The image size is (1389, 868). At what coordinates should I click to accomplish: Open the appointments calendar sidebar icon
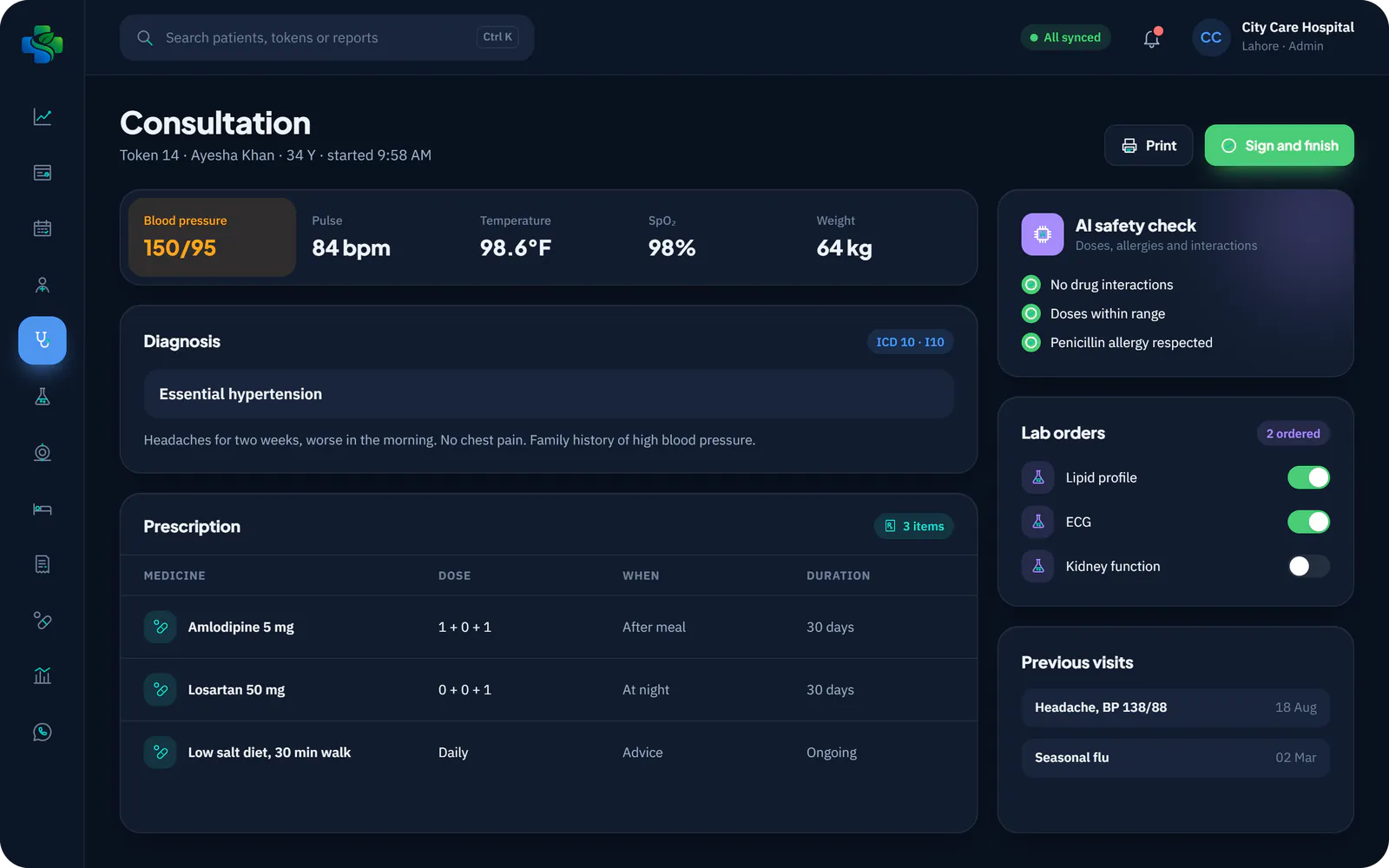coord(43,228)
